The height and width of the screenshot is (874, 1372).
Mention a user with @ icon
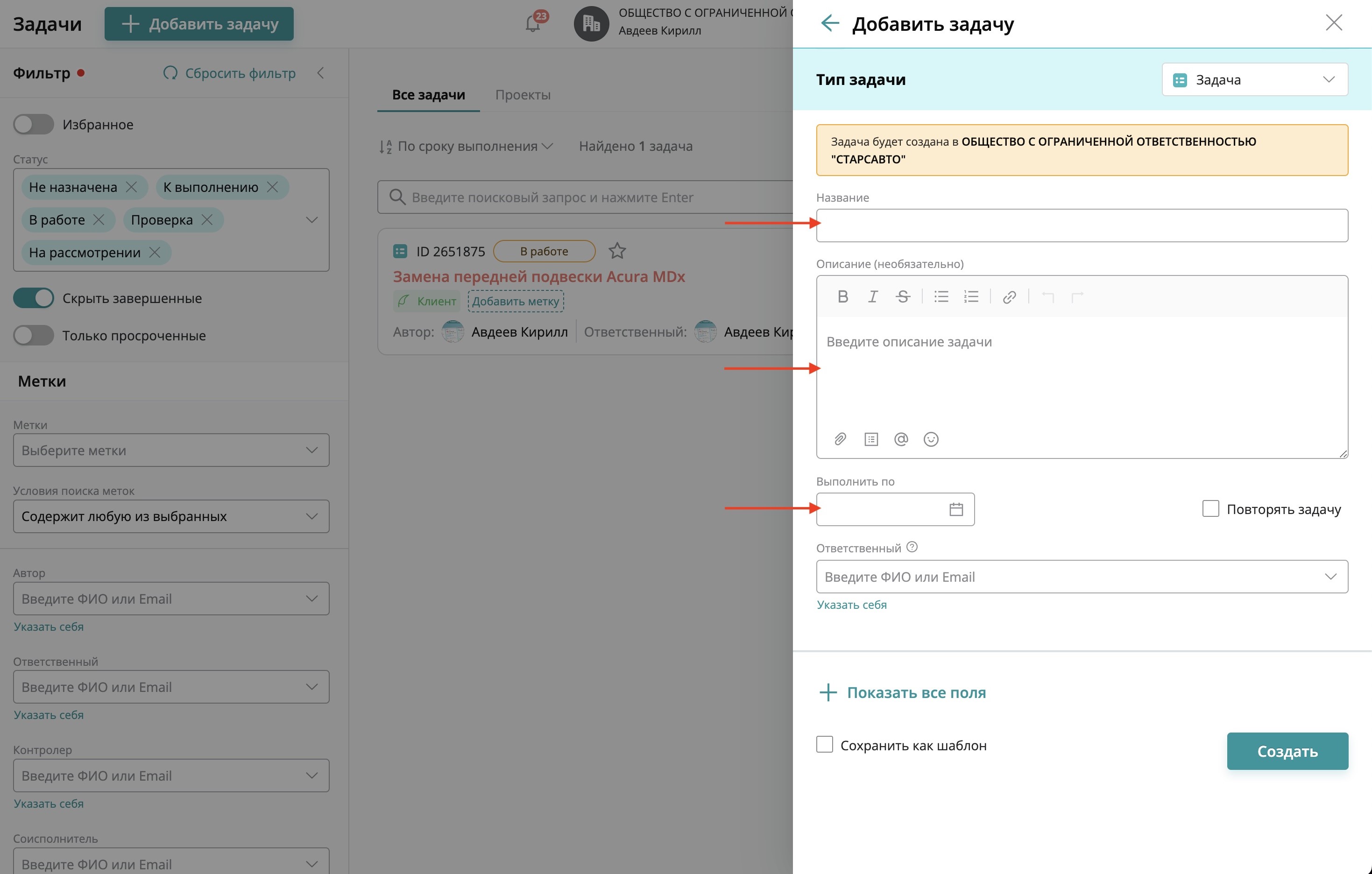pyautogui.click(x=901, y=439)
